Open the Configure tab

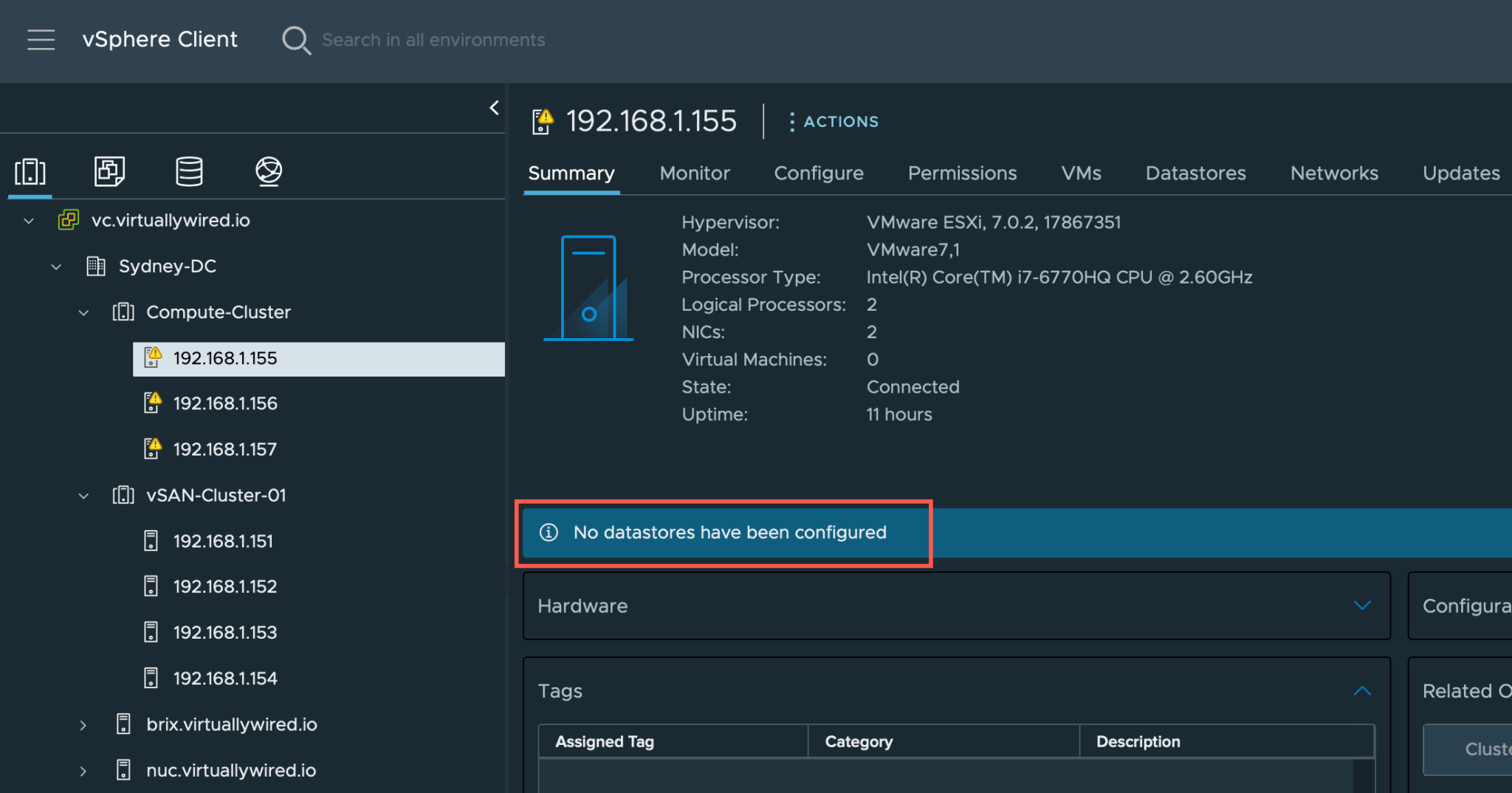pyautogui.click(x=819, y=174)
